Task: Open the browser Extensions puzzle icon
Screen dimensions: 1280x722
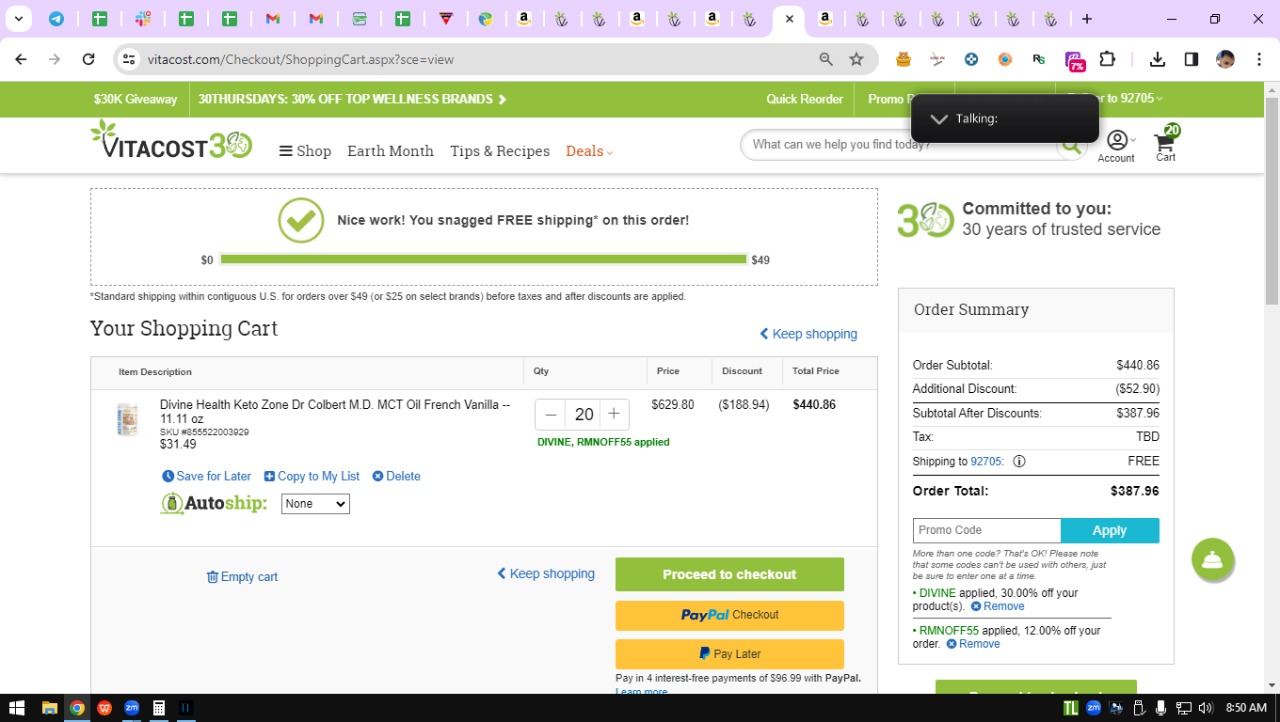Action: [1107, 59]
